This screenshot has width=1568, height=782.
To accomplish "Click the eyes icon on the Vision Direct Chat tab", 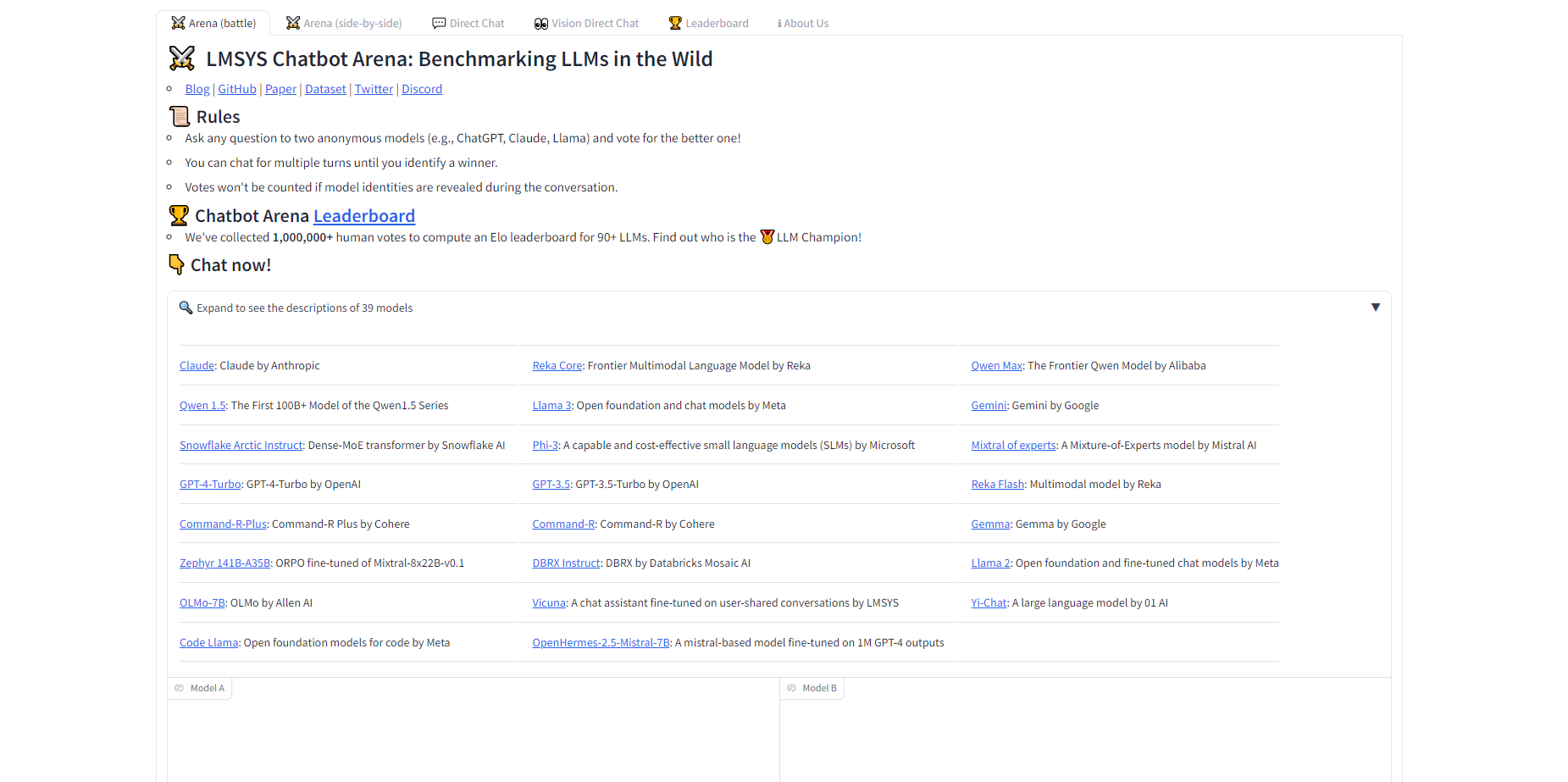I will pyautogui.click(x=541, y=24).
